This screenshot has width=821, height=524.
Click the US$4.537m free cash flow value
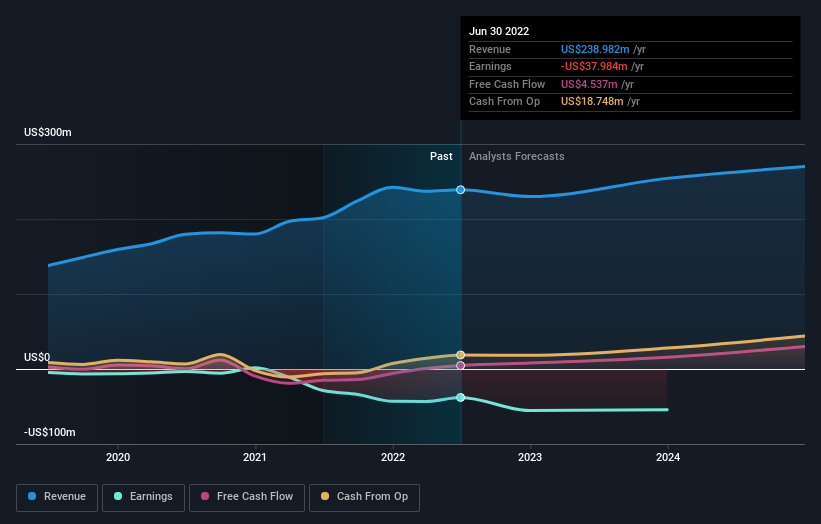pos(589,84)
